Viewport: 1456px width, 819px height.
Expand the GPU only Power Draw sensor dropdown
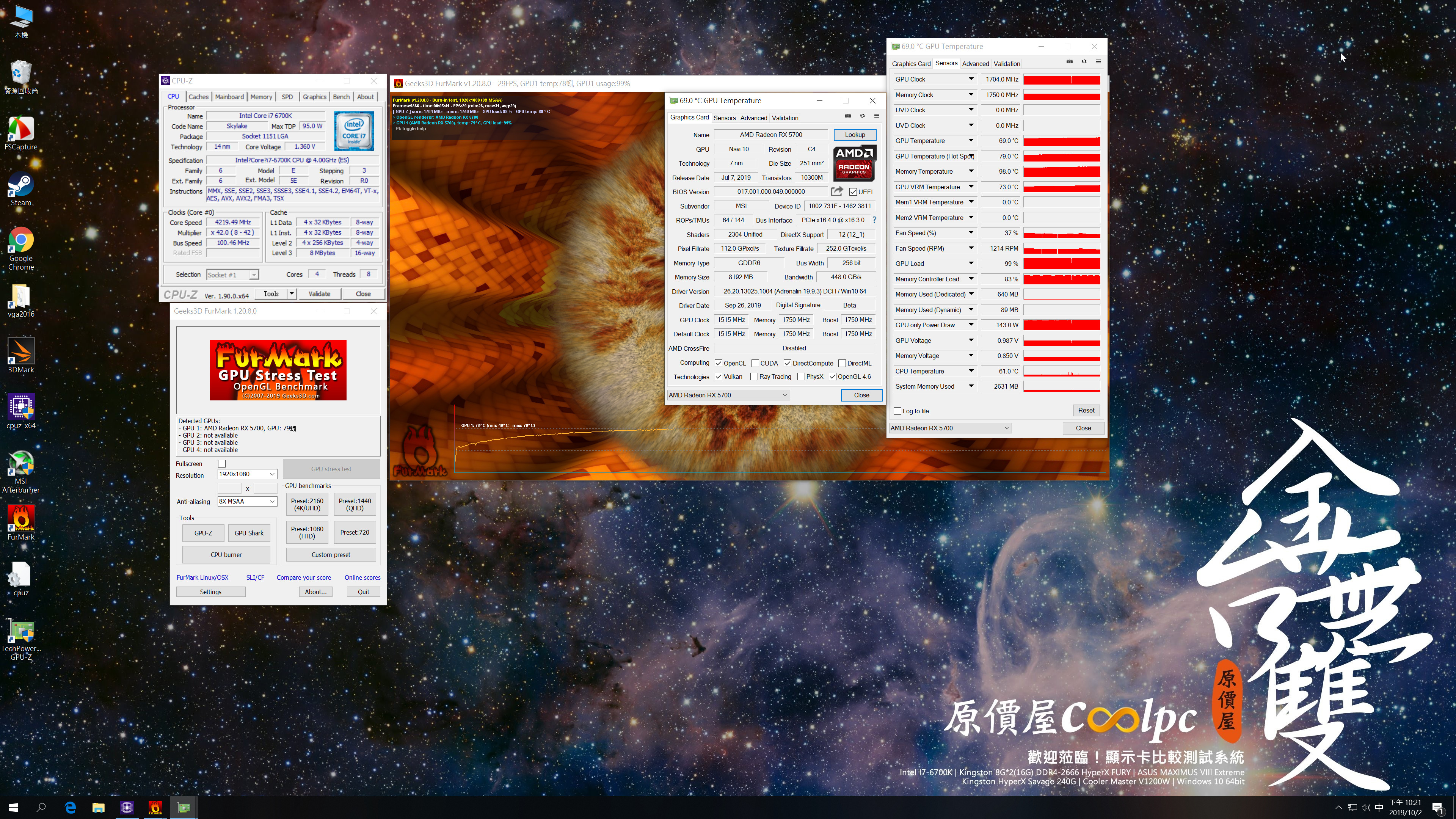coord(971,325)
